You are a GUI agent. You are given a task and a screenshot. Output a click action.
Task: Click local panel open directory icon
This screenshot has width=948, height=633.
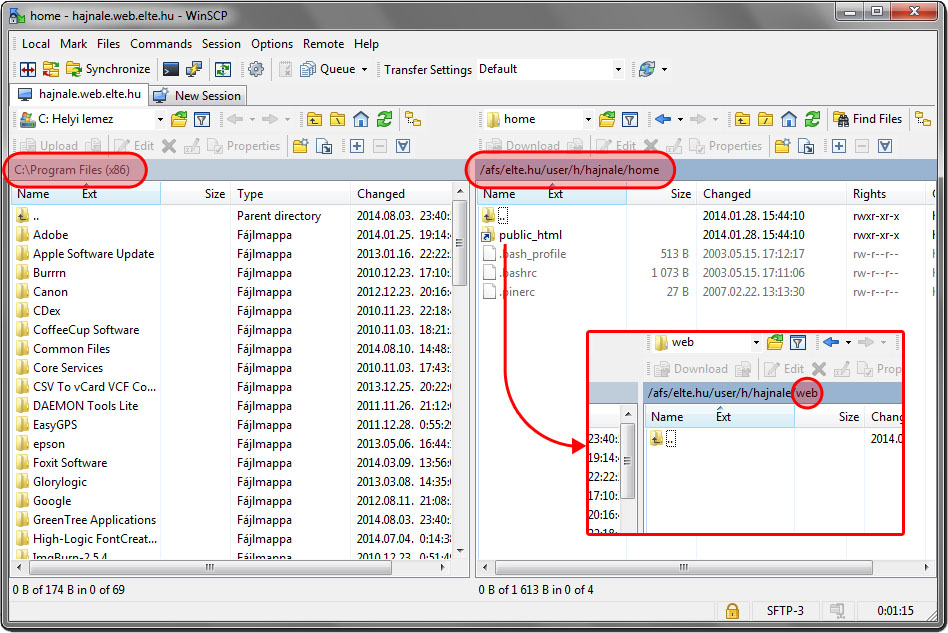179,119
